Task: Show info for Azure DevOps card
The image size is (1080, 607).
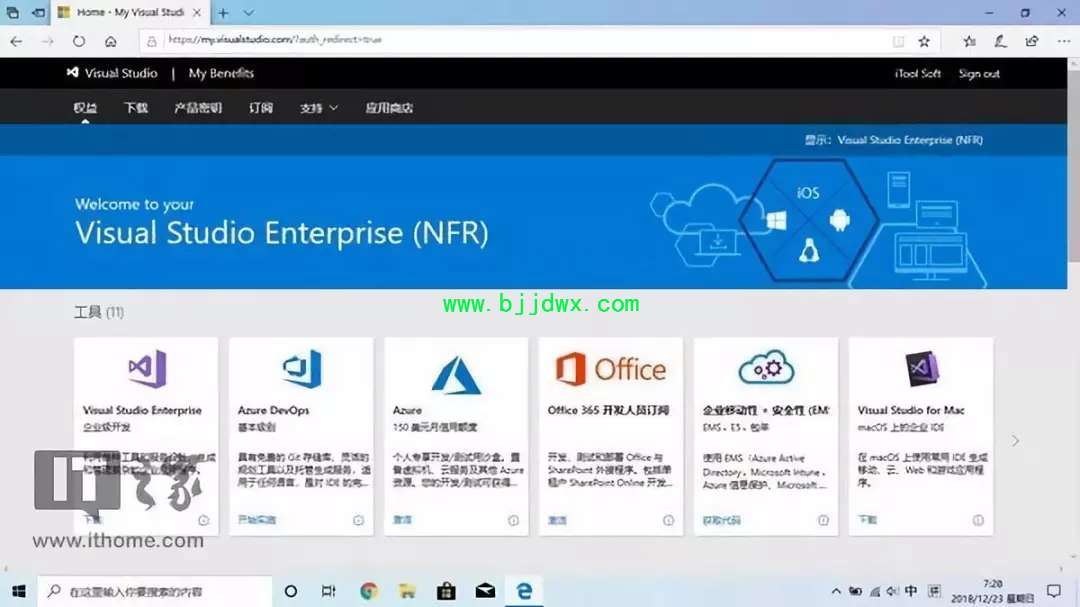Action: 358,521
